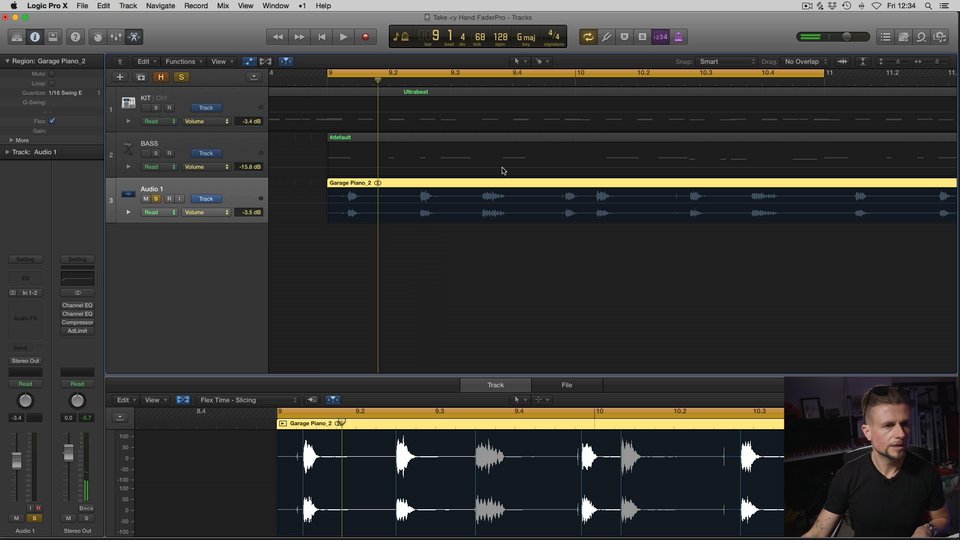
Task: Enable the Mute checkbox in Region inspector
Action: click(52, 73)
